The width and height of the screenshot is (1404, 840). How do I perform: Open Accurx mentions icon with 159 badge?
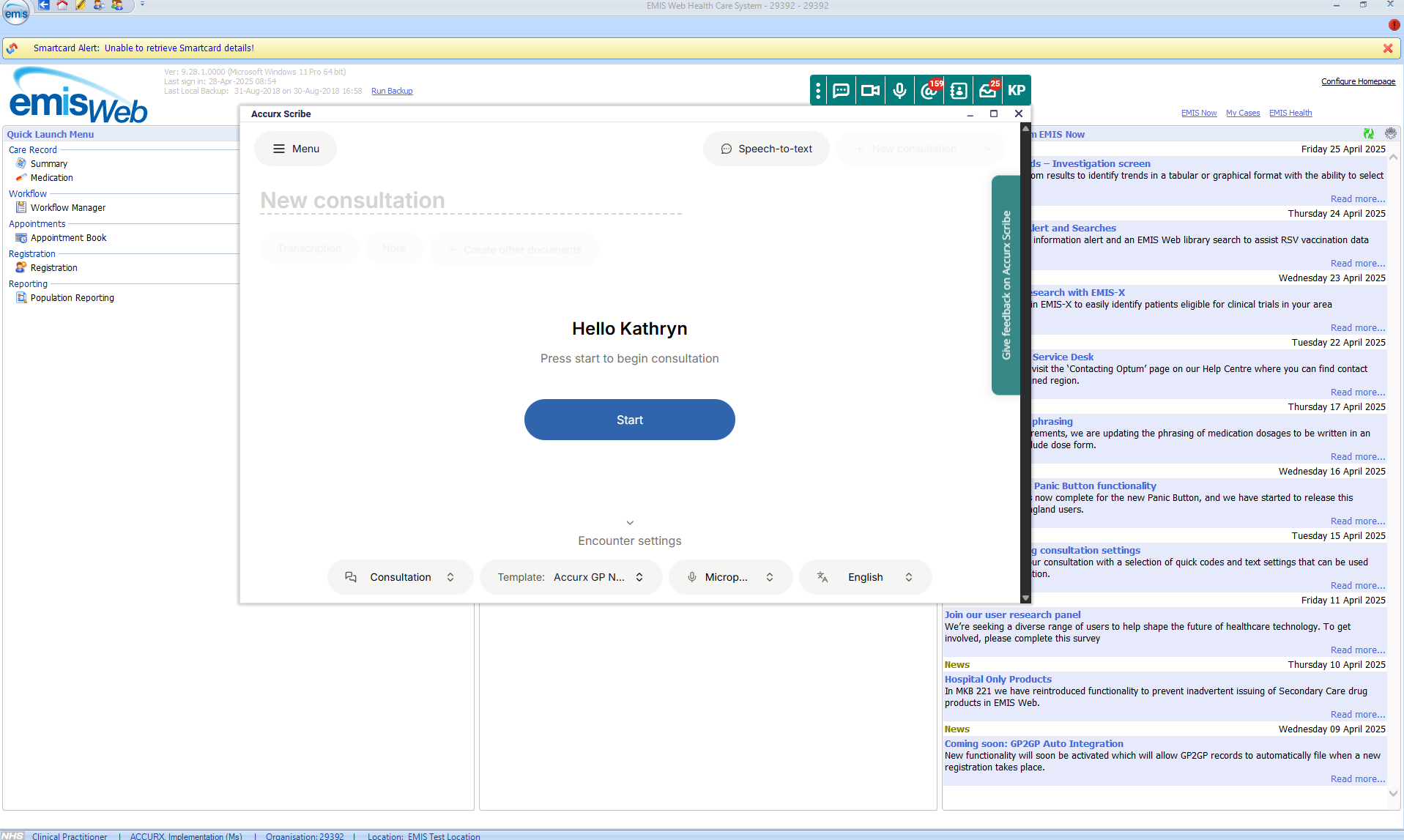click(929, 91)
